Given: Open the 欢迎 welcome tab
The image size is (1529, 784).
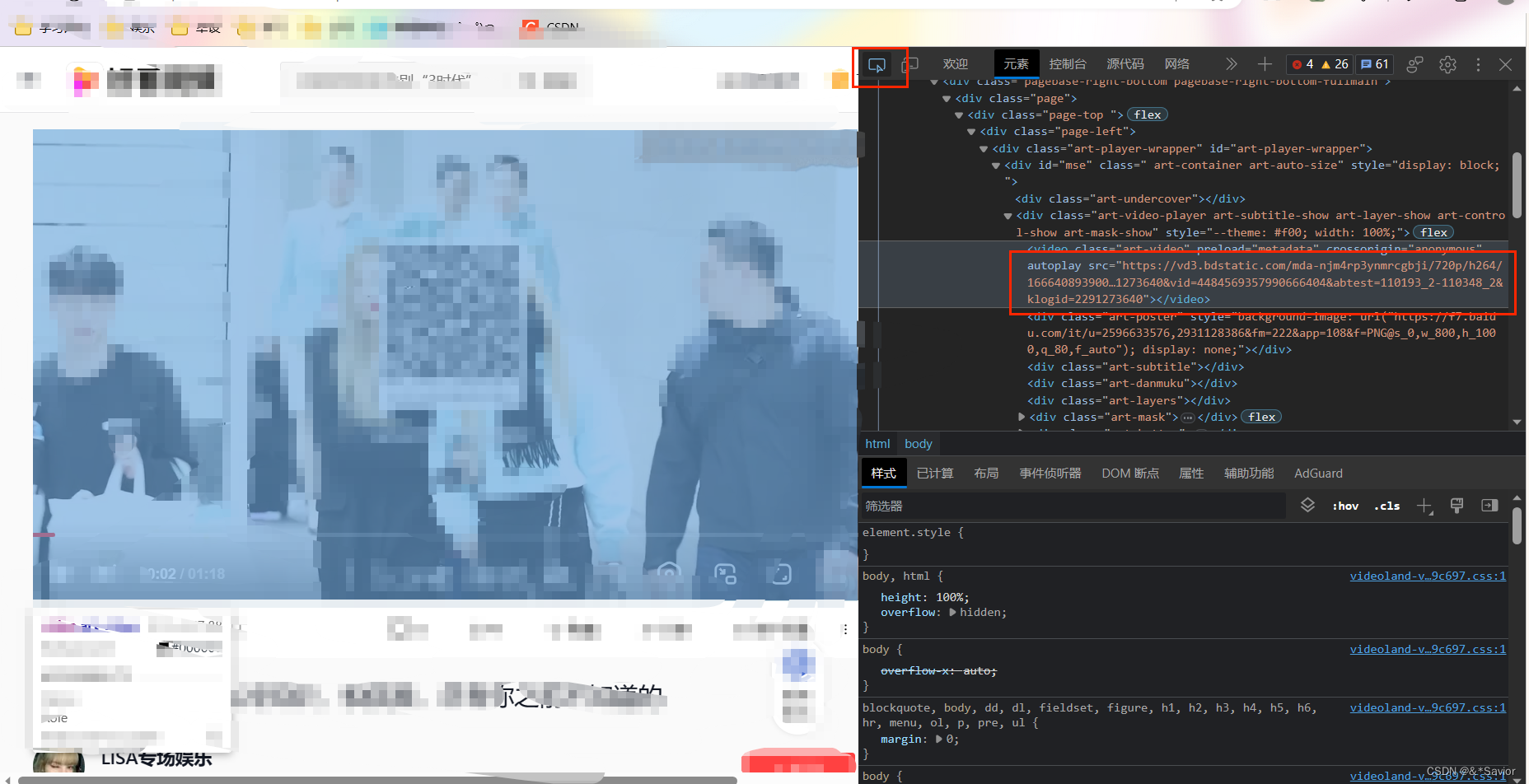Looking at the screenshot, I should click(956, 63).
